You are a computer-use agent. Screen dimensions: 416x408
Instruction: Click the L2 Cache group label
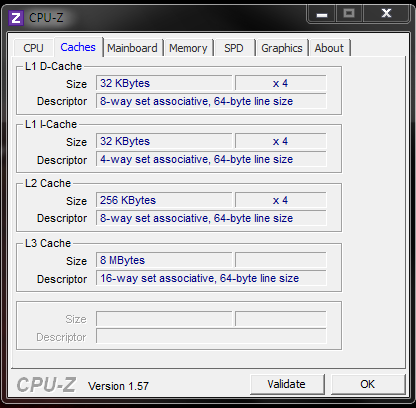click(48, 183)
